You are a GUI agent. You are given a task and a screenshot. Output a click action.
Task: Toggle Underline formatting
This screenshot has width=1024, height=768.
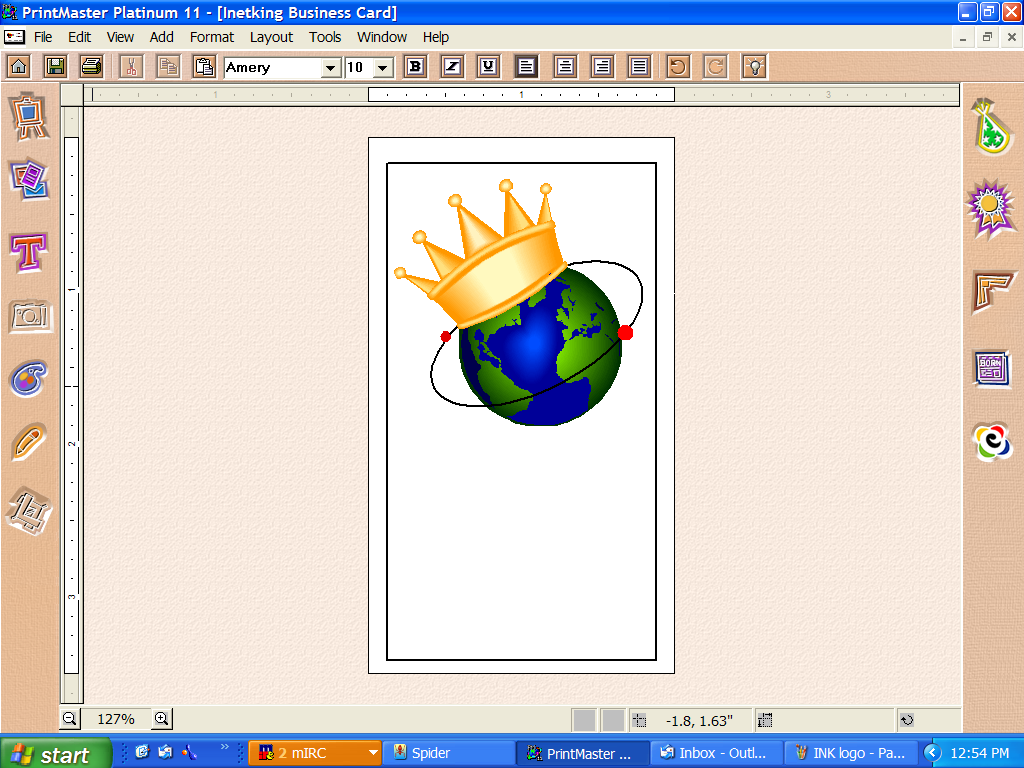coord(488,67)
